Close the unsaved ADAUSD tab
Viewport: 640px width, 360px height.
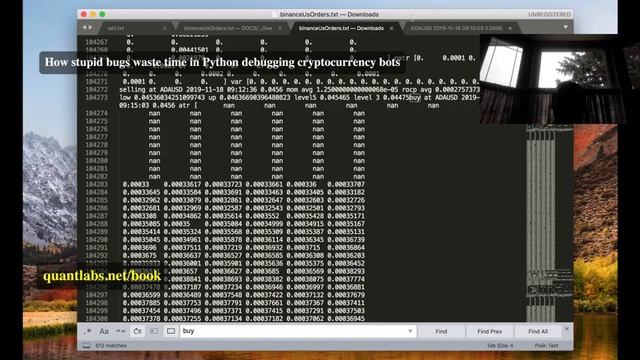(x=510, y=29)
